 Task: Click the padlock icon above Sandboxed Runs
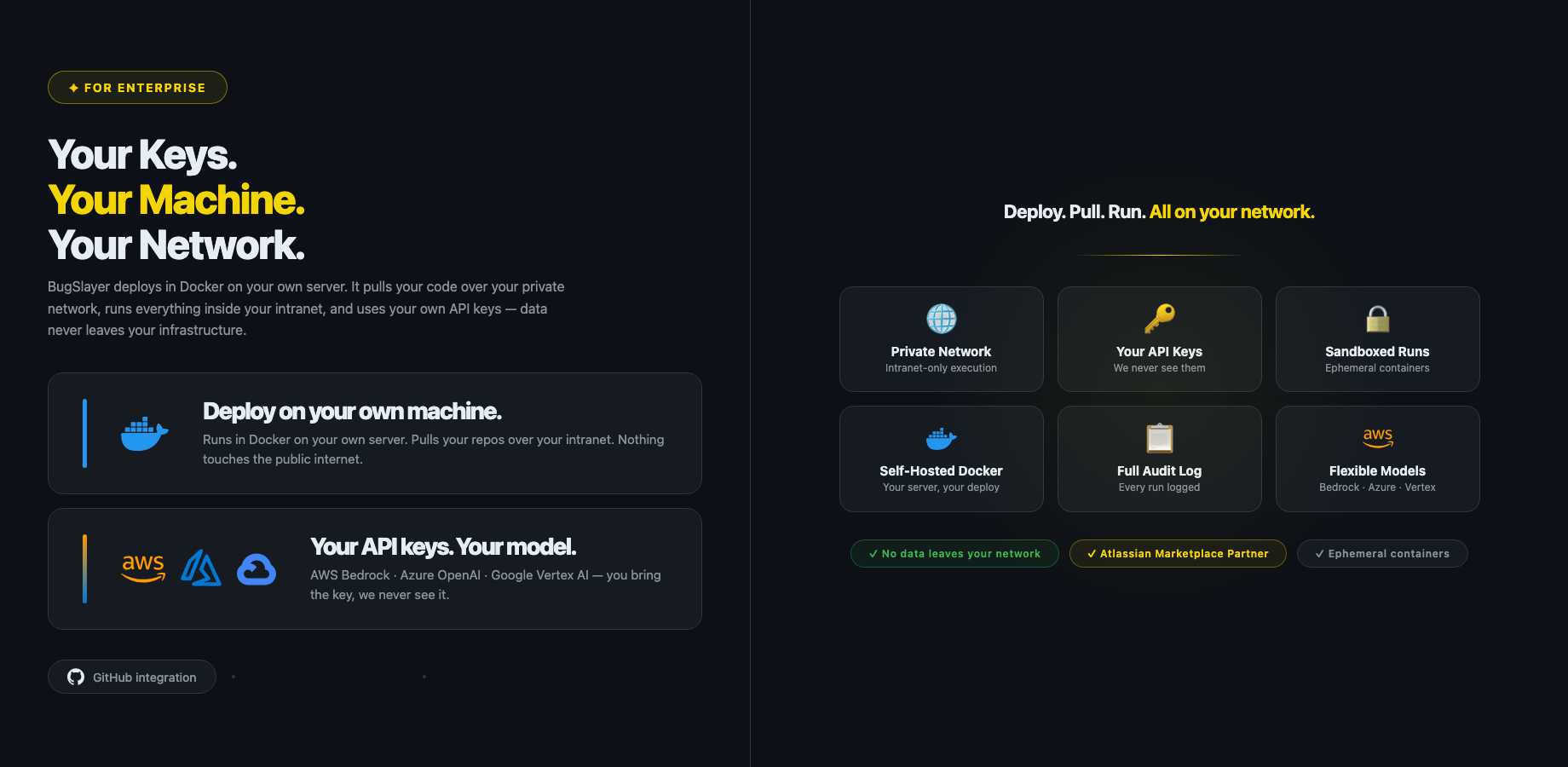[1377, 319]
